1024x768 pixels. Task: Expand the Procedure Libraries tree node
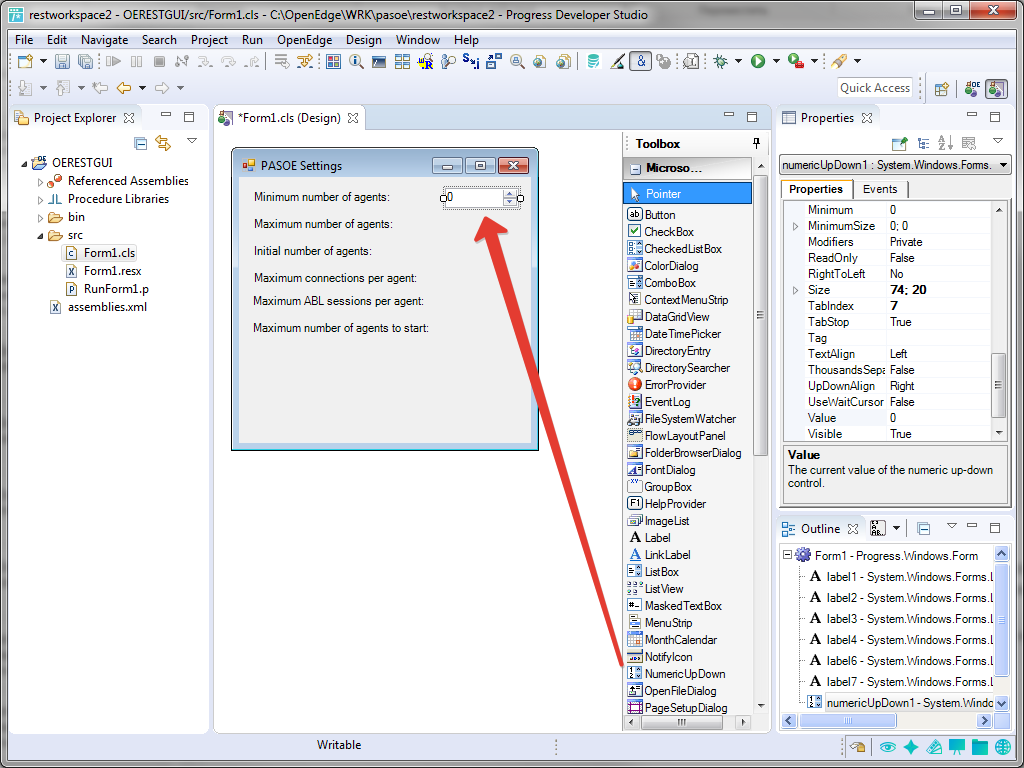point(40,199)
